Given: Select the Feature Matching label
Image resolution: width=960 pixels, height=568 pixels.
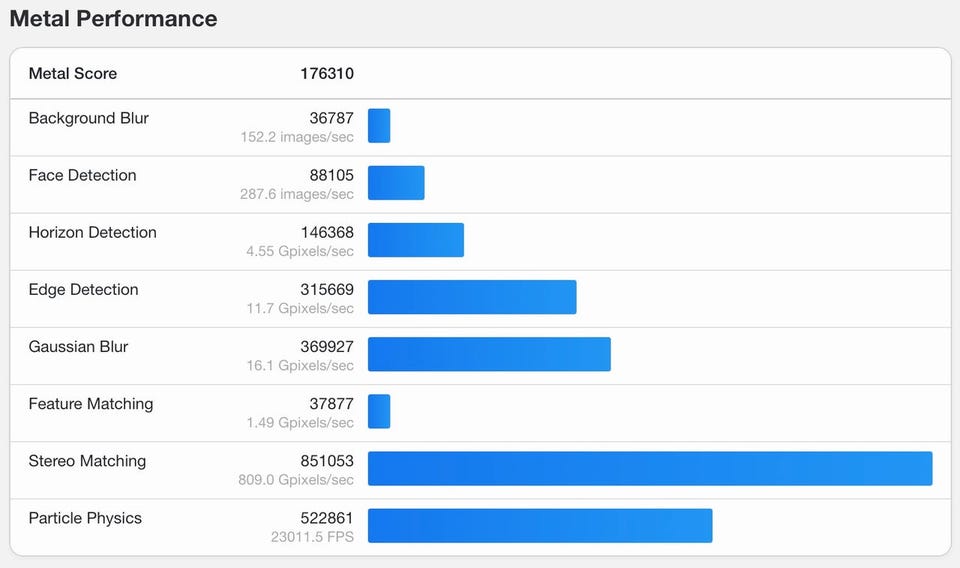Looking at the screenshot, I should (91, 404).
